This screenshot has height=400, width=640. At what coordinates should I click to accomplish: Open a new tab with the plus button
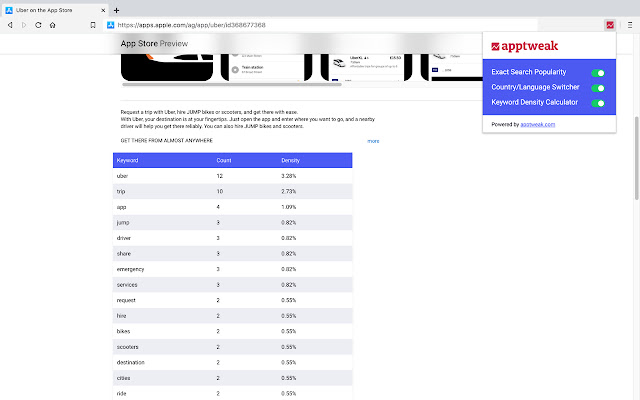tap(116, 10)
